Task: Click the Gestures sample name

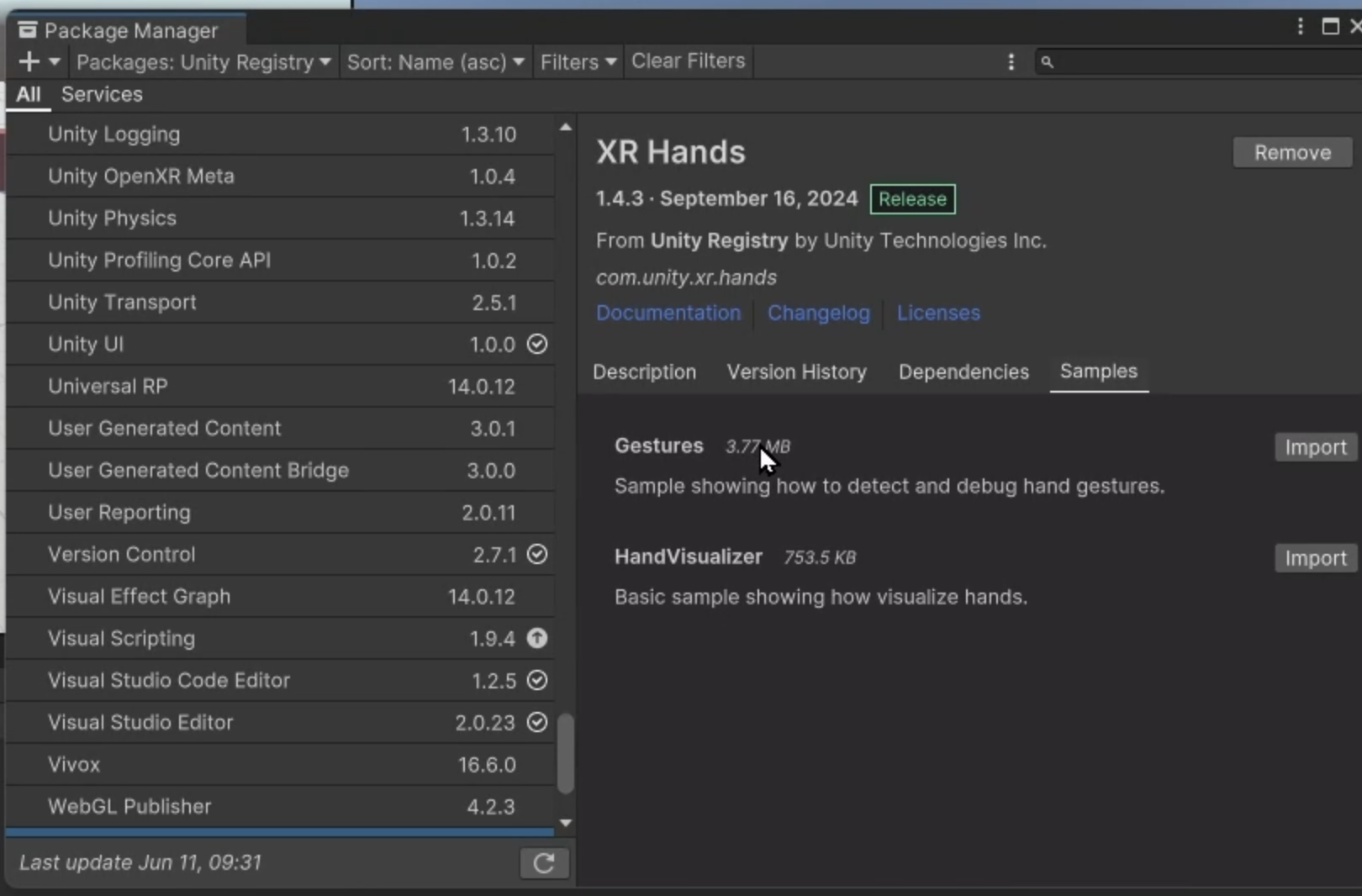Action: (659, 445)
